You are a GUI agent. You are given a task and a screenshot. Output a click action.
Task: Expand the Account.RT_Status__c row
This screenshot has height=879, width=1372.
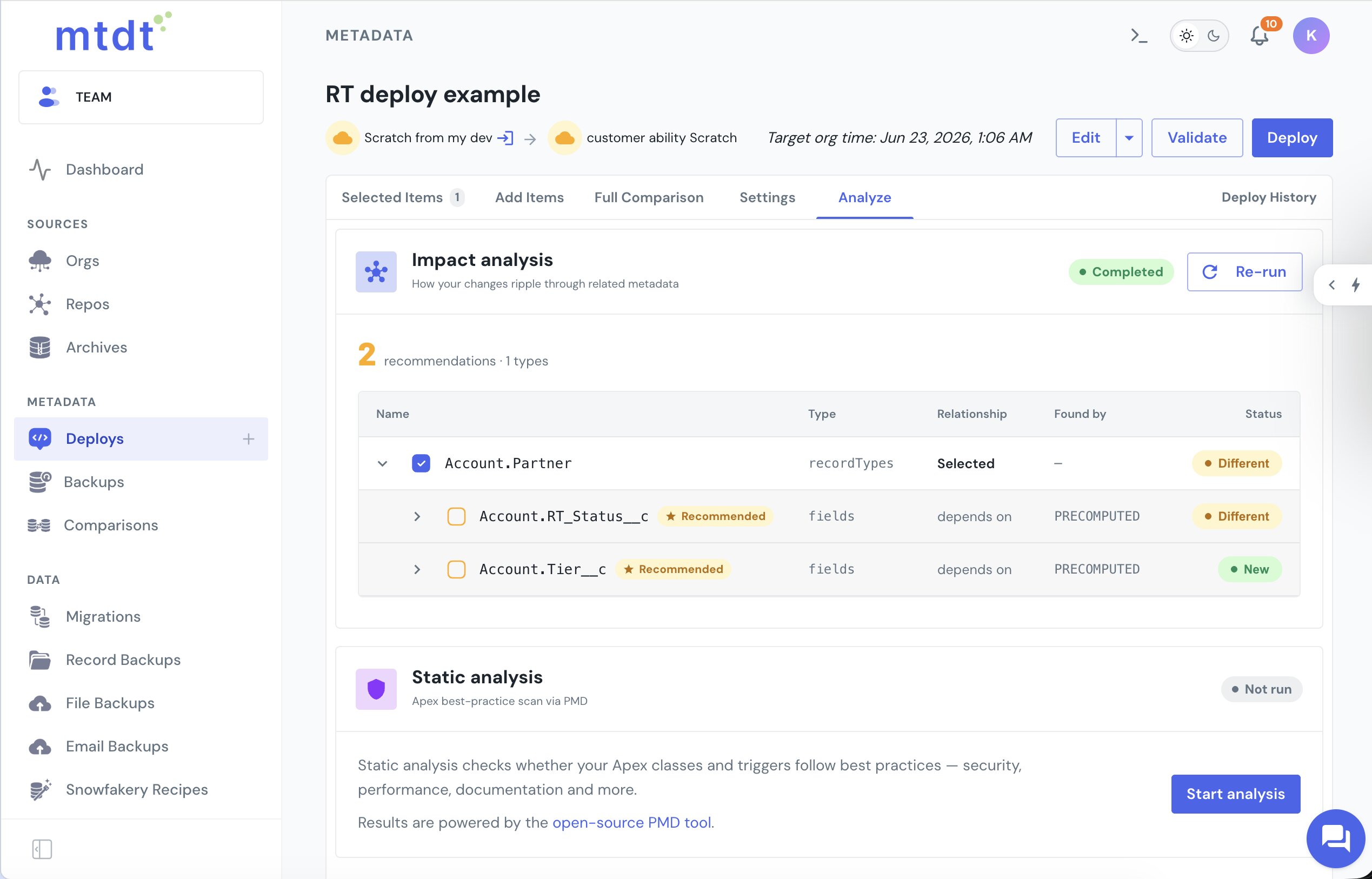417,517
